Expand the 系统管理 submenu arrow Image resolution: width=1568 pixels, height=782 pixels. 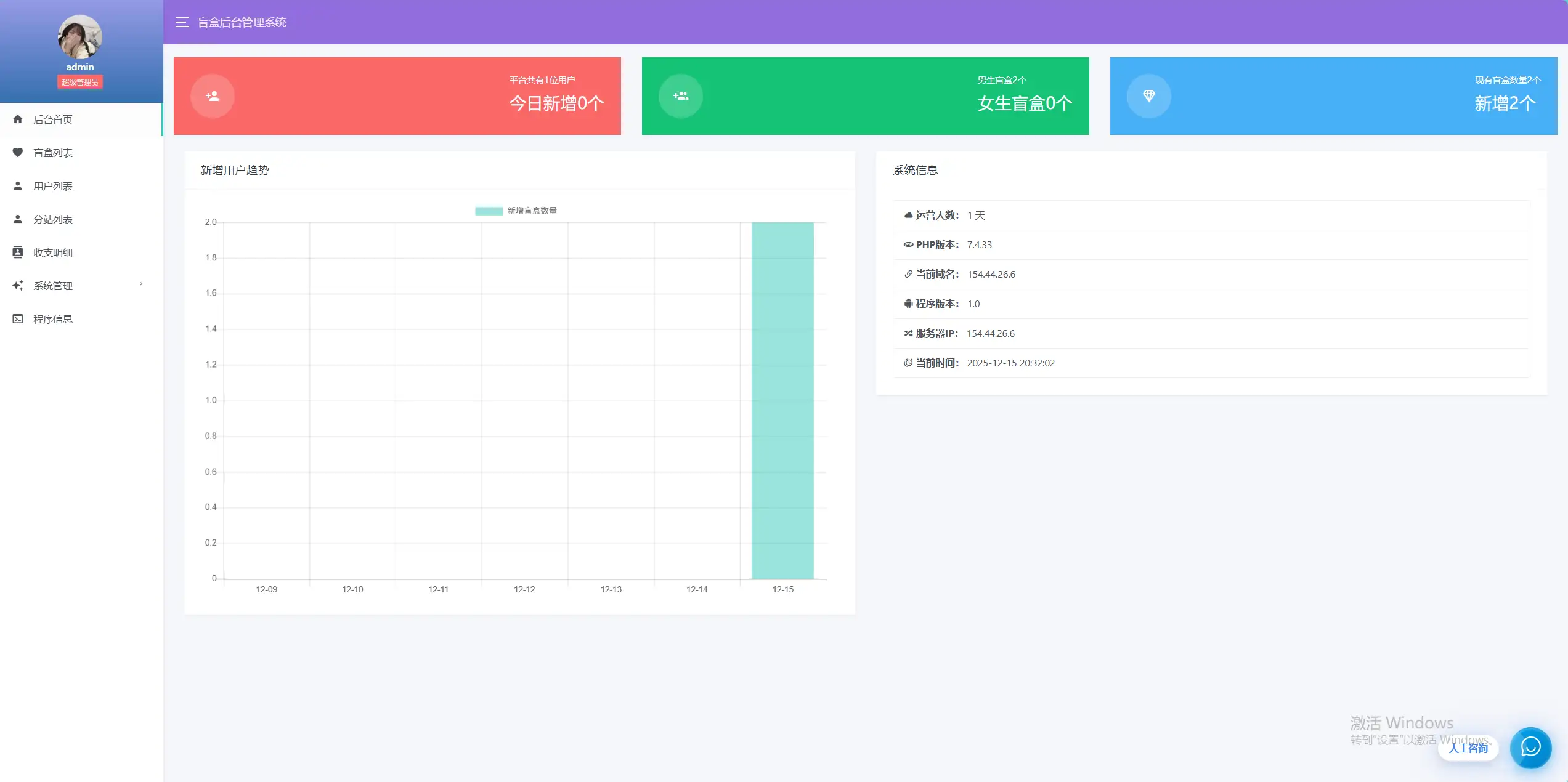point(141,284)
